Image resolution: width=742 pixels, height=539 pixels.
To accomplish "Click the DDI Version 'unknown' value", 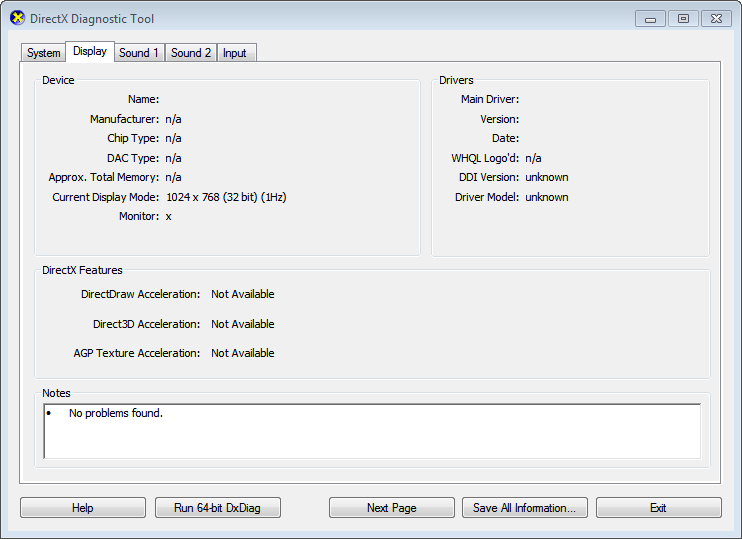I will point(547,177).
